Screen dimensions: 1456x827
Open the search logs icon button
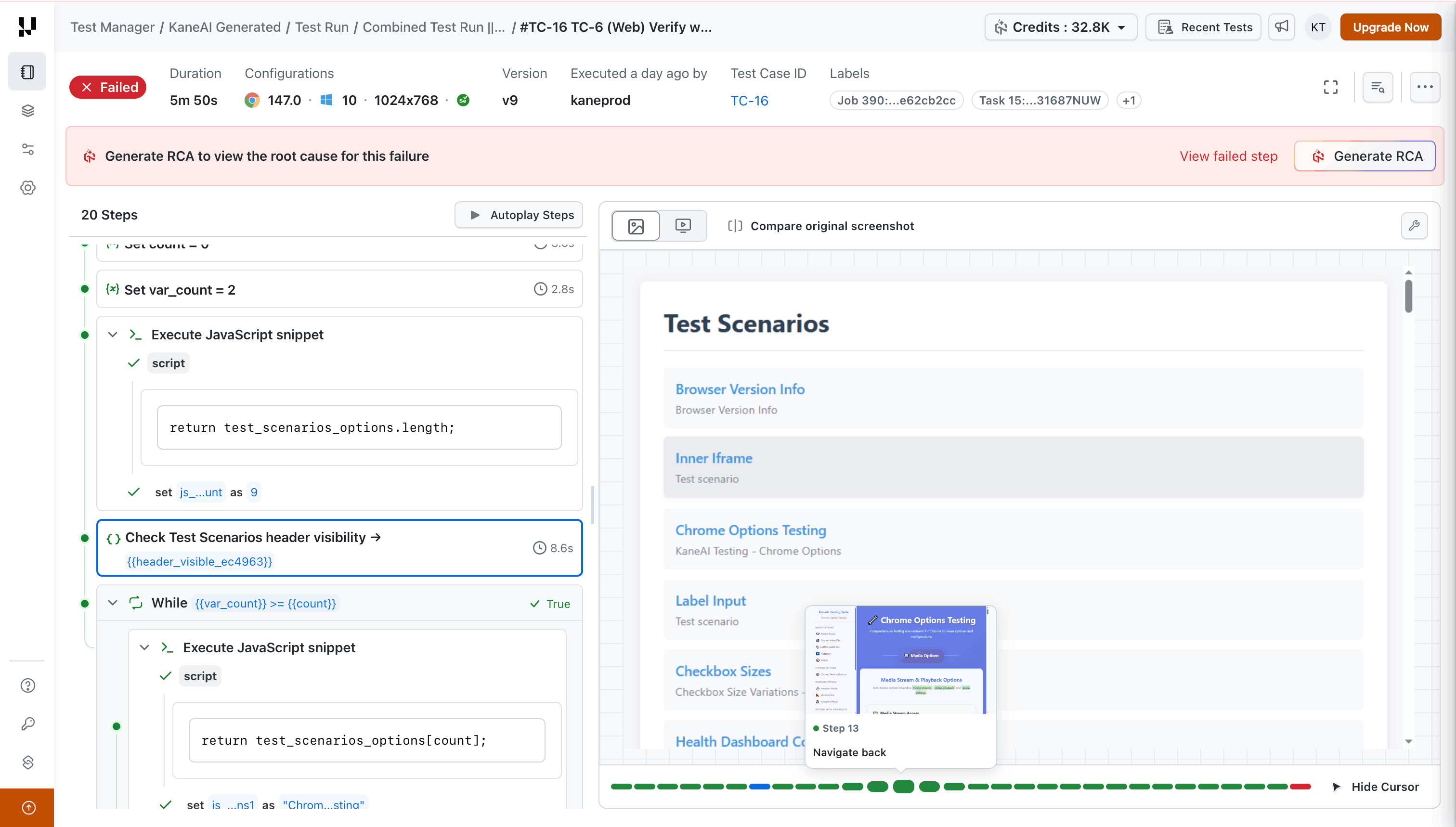pyautogui.click(x=1378, y=87)
